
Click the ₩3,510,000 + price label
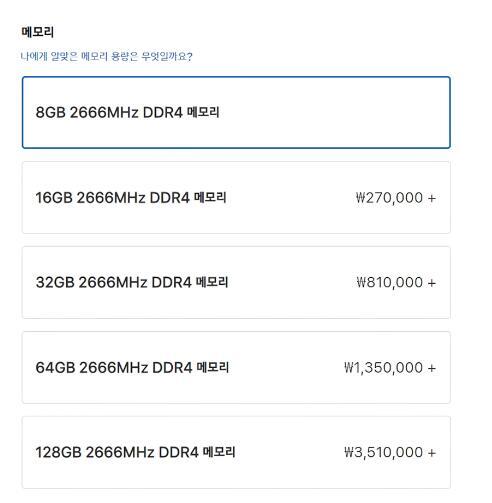coord(390,452)
